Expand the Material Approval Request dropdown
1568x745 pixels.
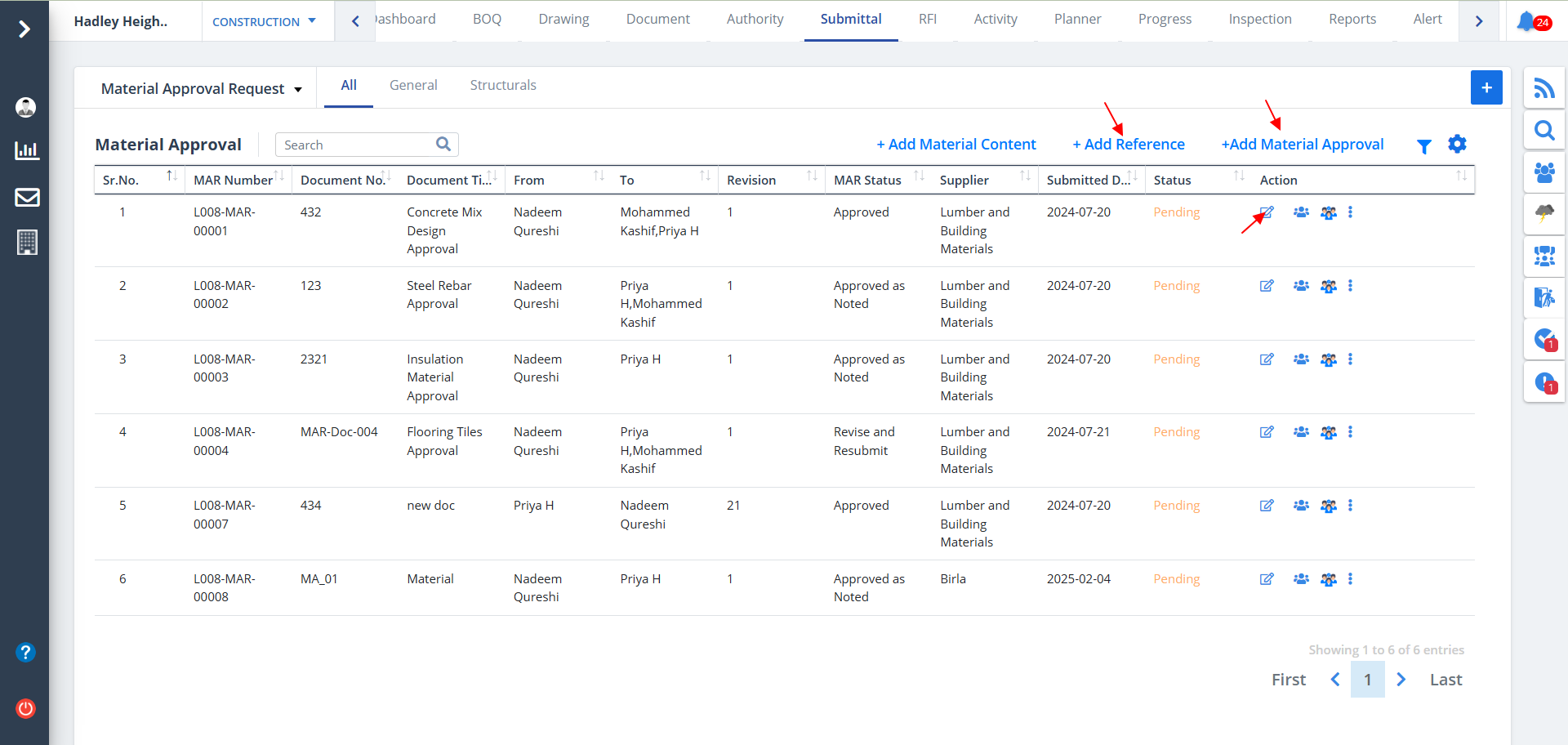point(201,89)
